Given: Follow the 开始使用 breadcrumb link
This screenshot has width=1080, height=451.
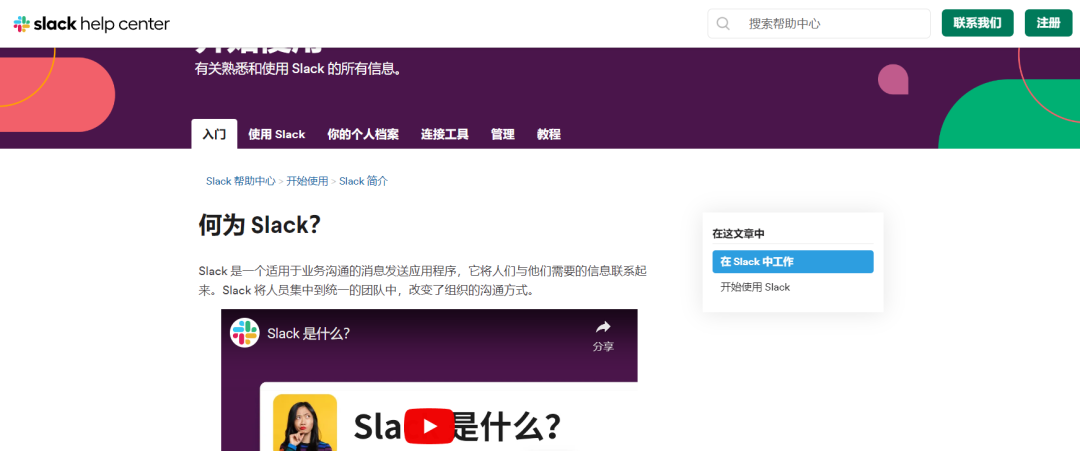Looking at the screenshot, I should click(x=307, y=181).
